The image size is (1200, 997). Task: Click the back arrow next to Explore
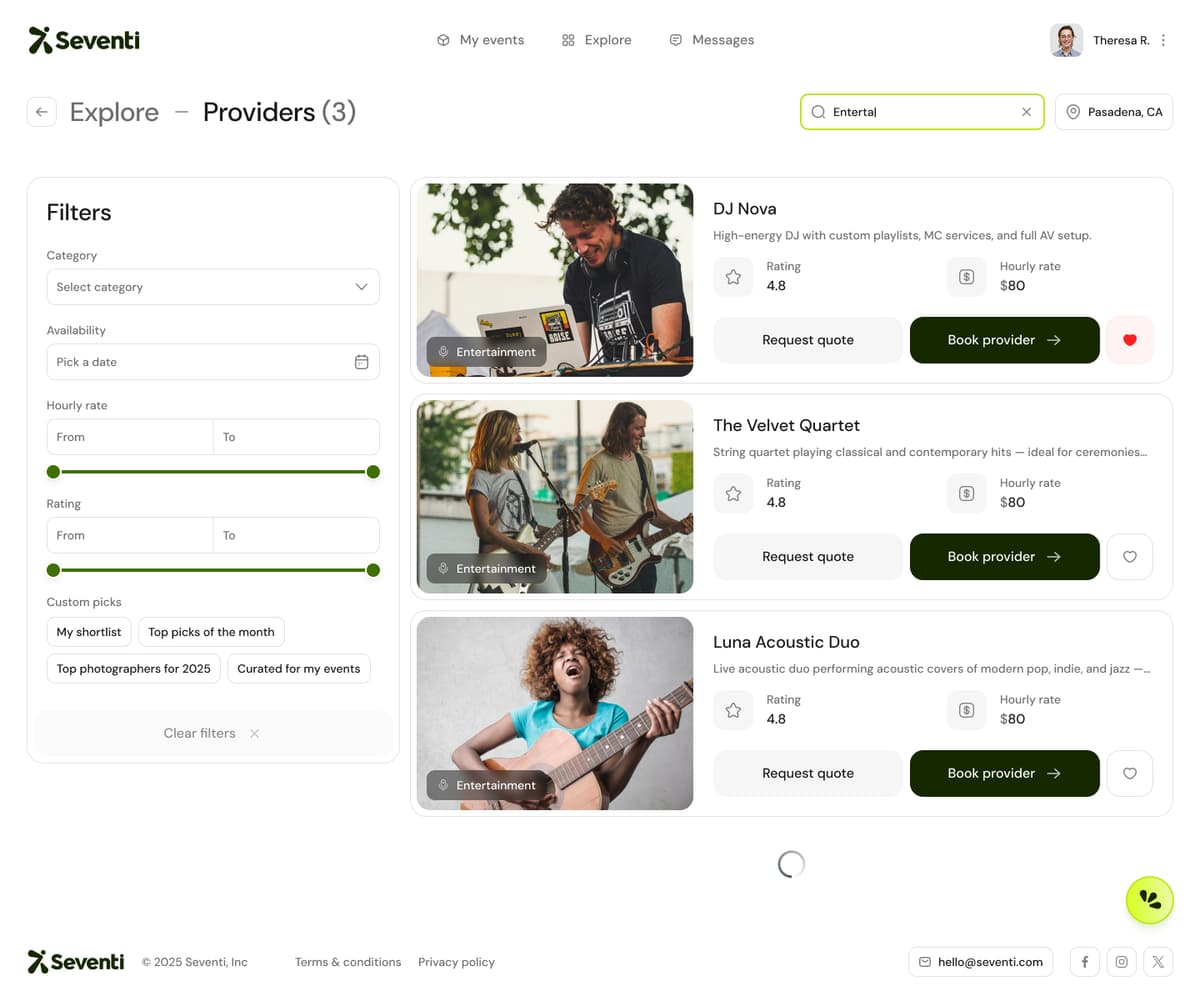tap(41, 112)
